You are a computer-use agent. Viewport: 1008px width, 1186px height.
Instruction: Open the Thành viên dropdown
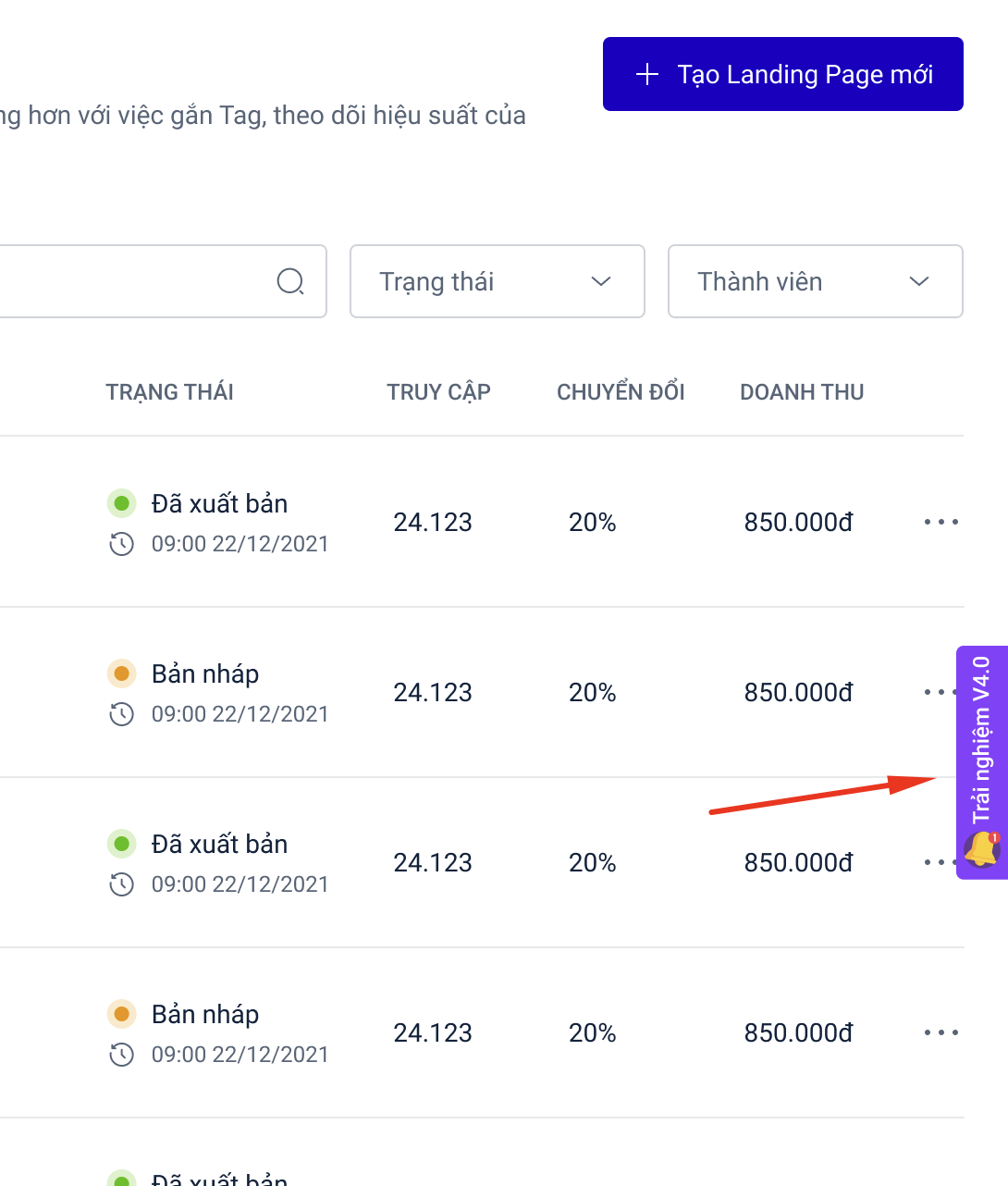click(x=815, y=281)
